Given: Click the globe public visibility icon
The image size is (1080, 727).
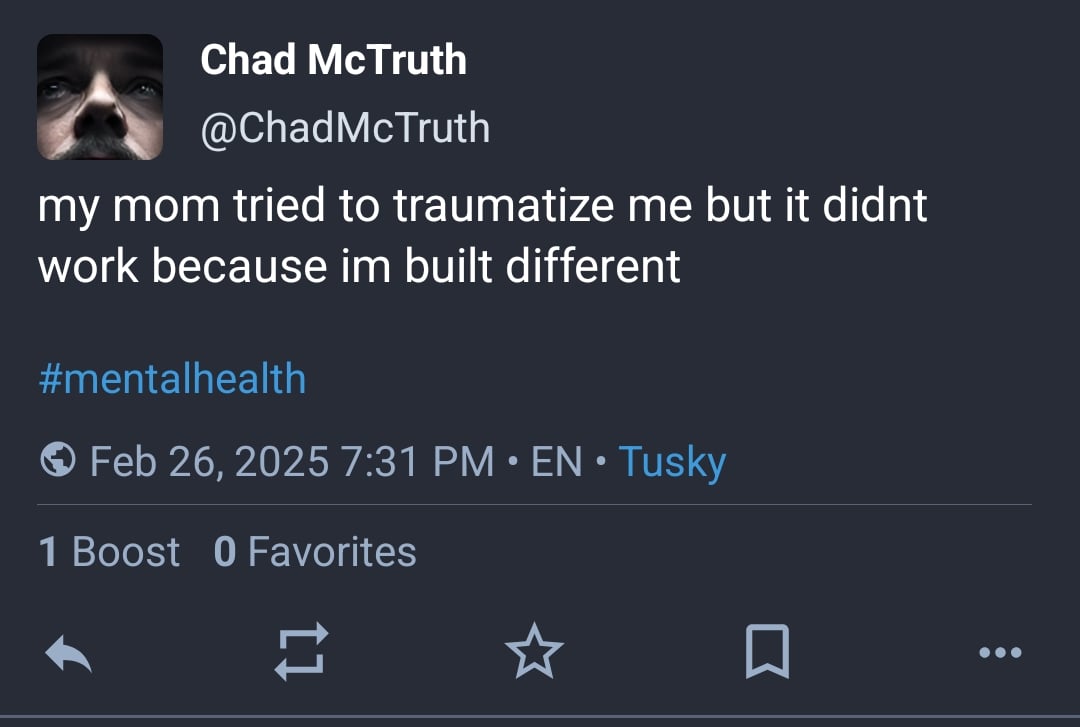Looking at the screenshot, I should tap(58, 461).
